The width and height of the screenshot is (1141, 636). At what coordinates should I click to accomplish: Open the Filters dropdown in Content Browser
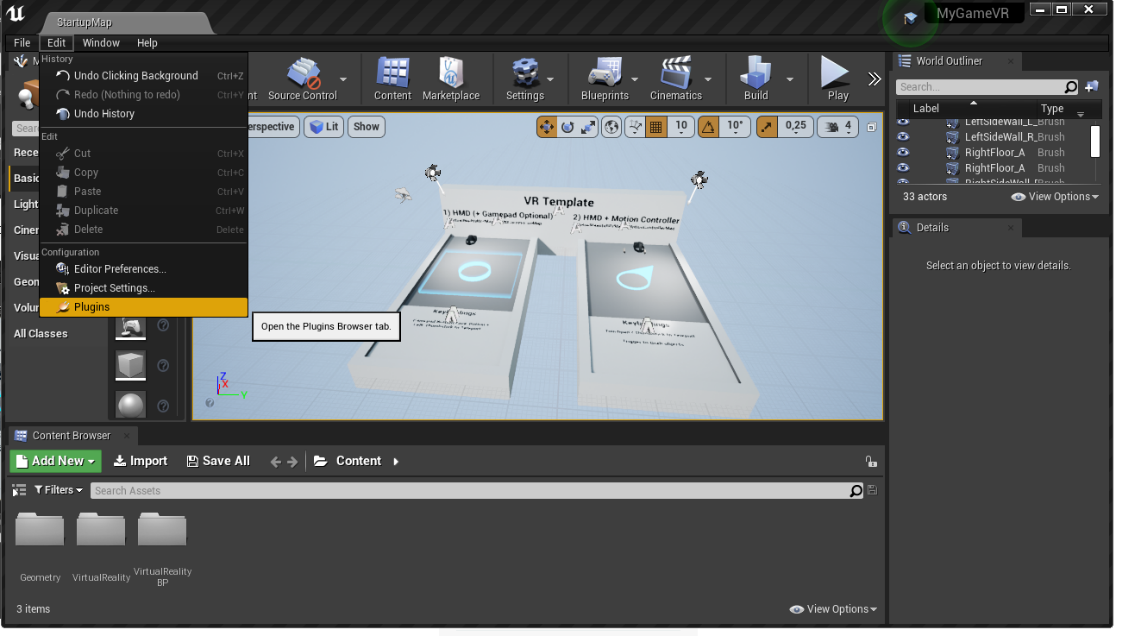tap(58, 490)
